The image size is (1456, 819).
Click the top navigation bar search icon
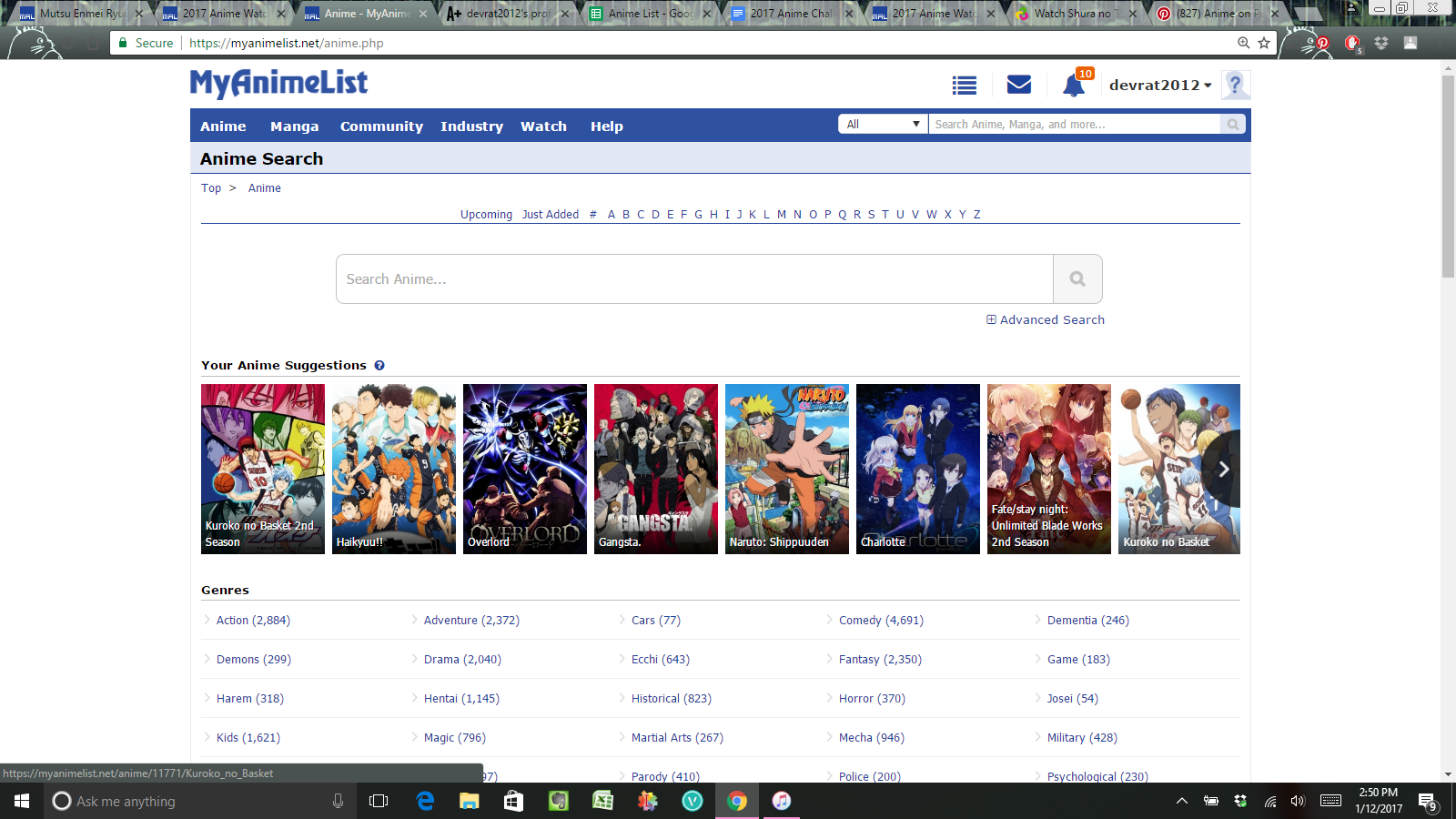click(1233, 125)
